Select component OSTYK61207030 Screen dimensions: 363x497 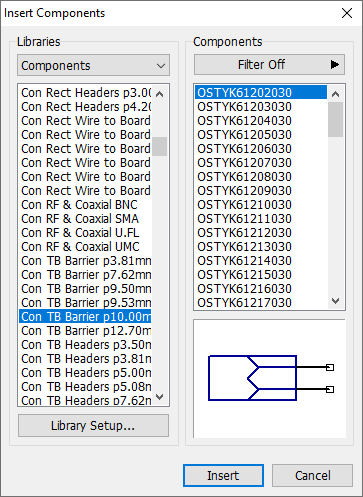(x=261, y=163)
